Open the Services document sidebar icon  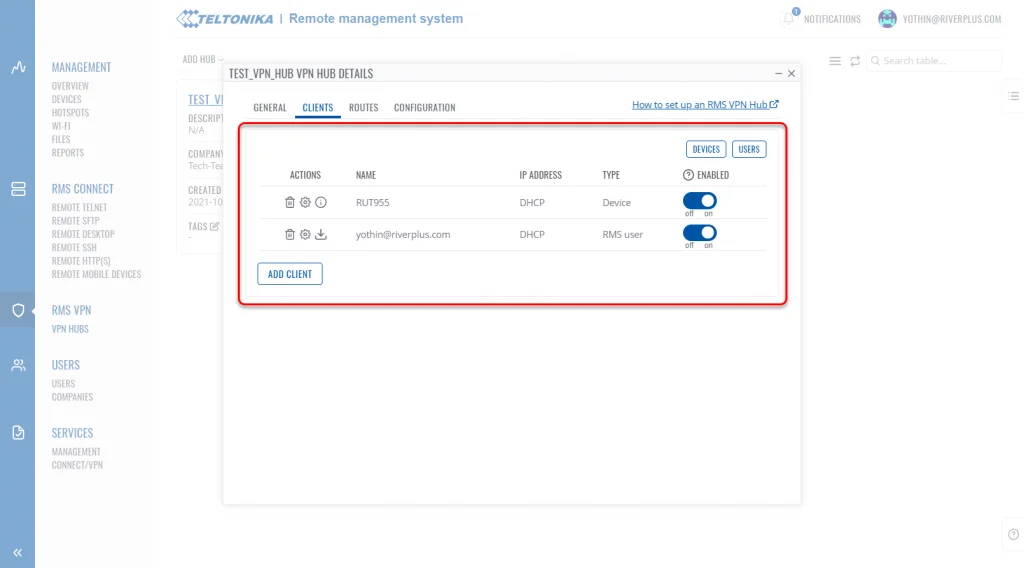[18, 433]
